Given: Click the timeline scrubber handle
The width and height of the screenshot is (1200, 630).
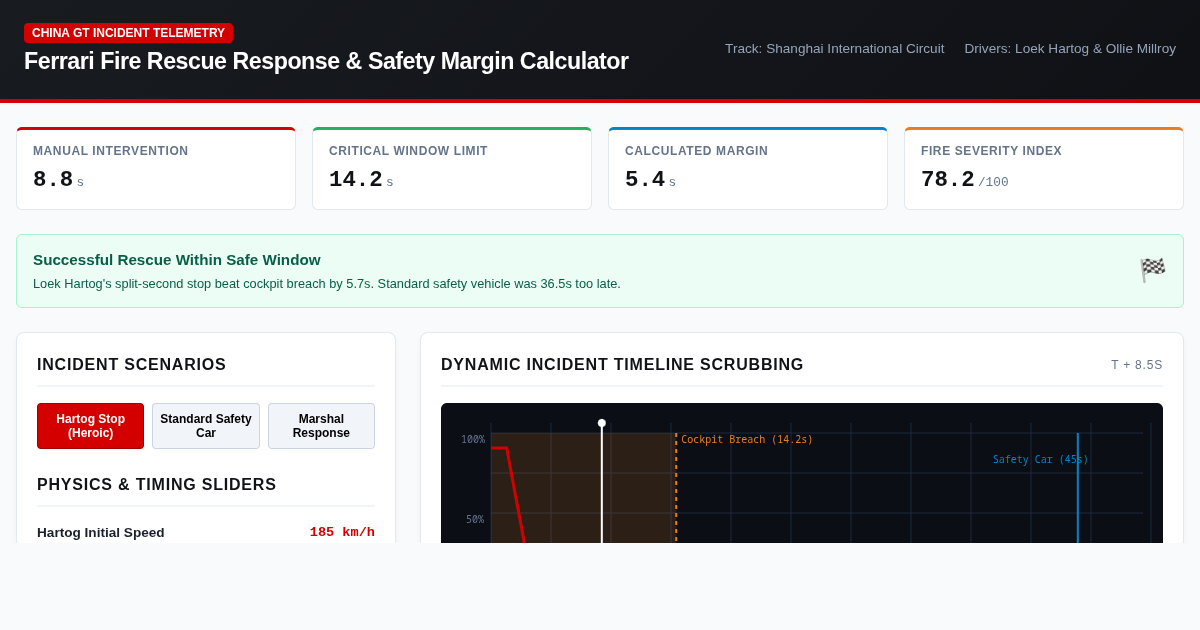Looking at the screenshot, I should pyautogui.click(x=602, y=423).
